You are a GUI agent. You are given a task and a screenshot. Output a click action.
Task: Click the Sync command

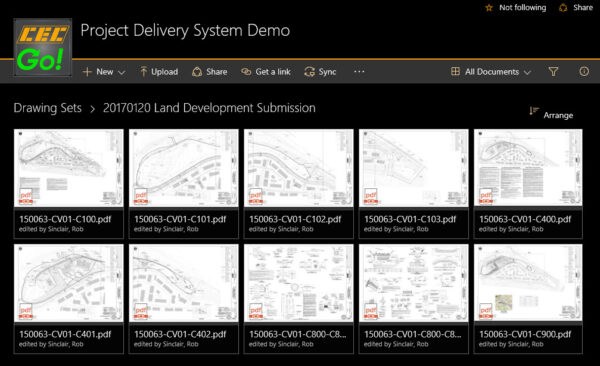click(320, 72)
